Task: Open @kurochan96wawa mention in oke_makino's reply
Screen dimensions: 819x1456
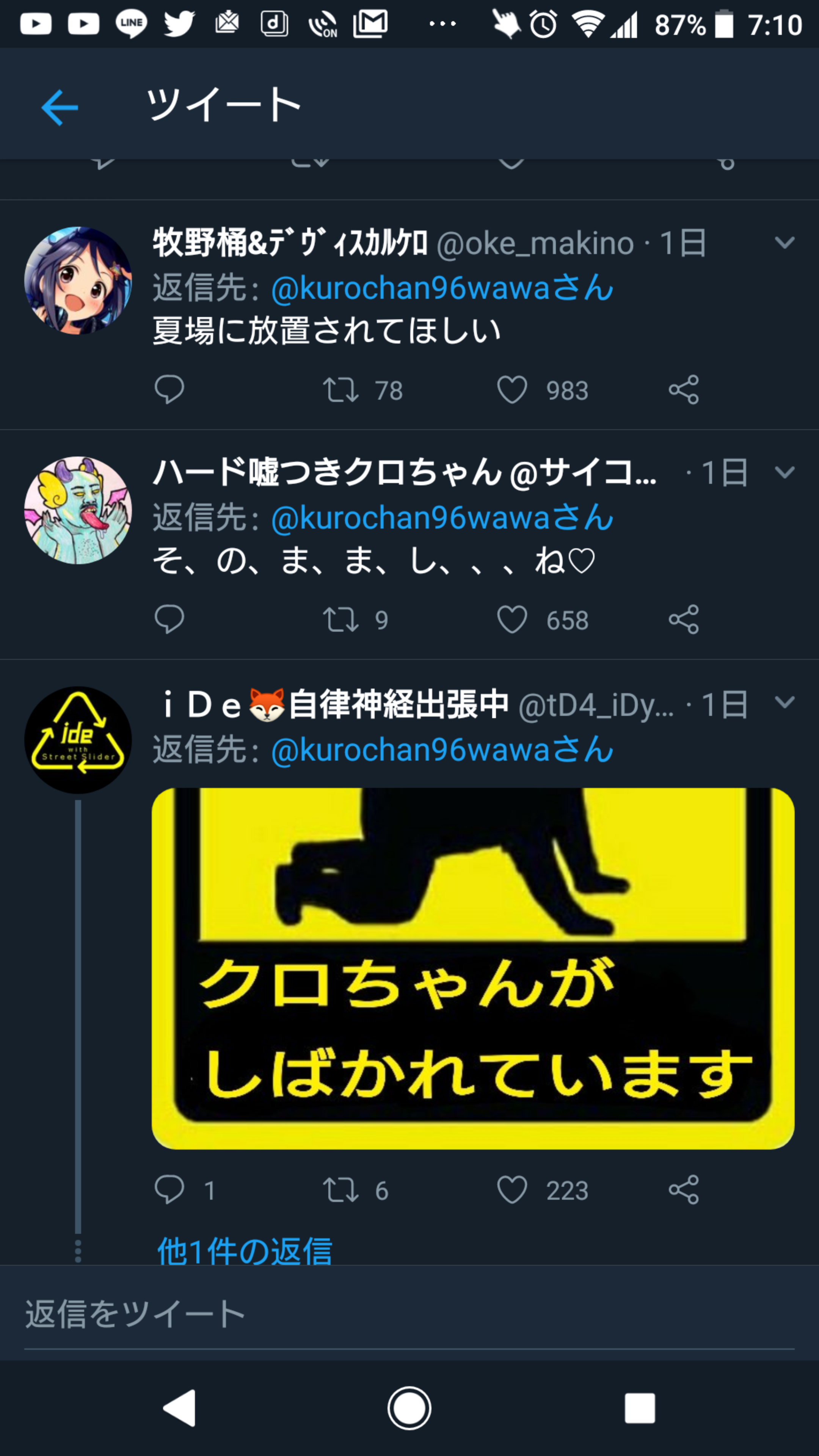Action: 442,288
